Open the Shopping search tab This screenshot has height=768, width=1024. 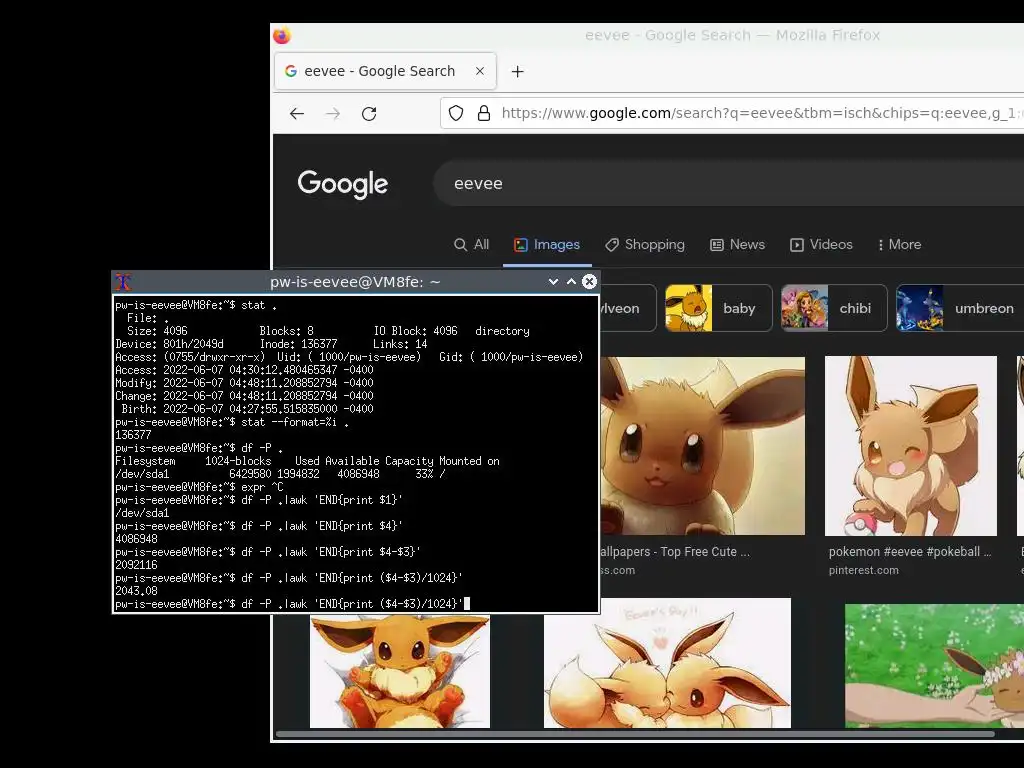coord(645,244)
